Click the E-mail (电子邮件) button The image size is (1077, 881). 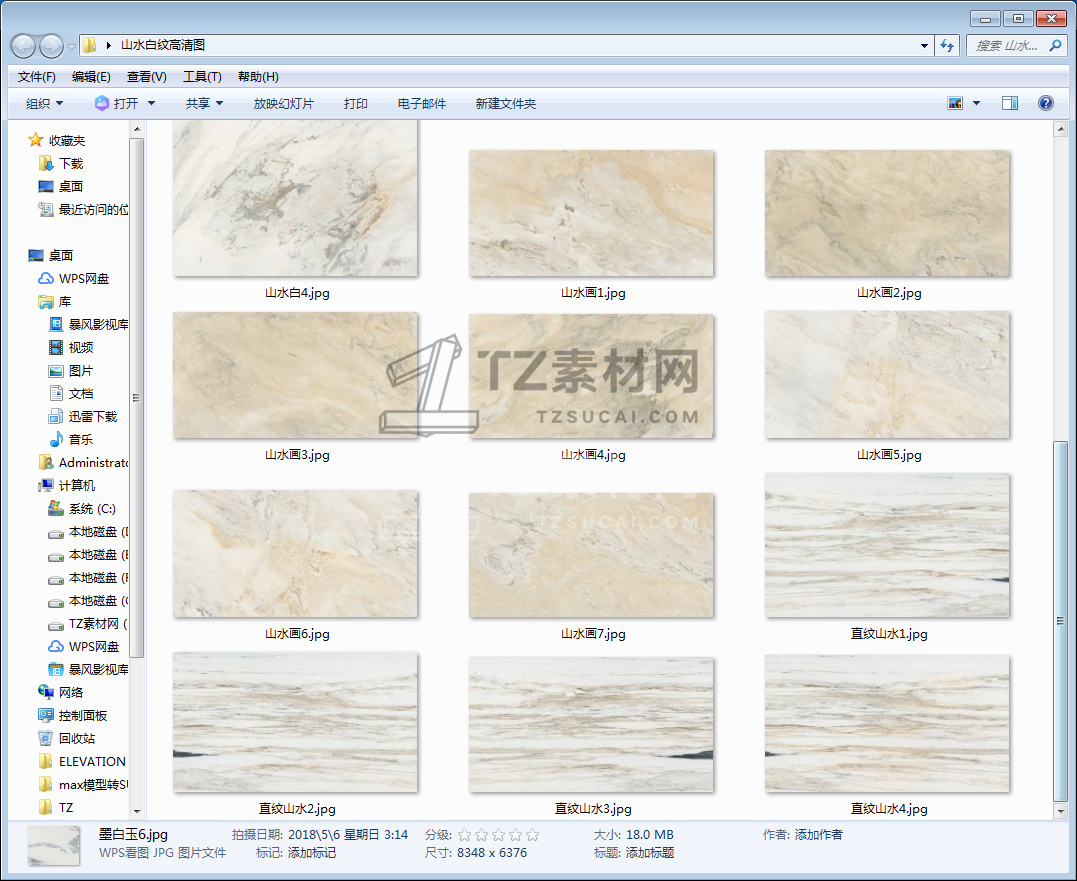coord(422,104)
